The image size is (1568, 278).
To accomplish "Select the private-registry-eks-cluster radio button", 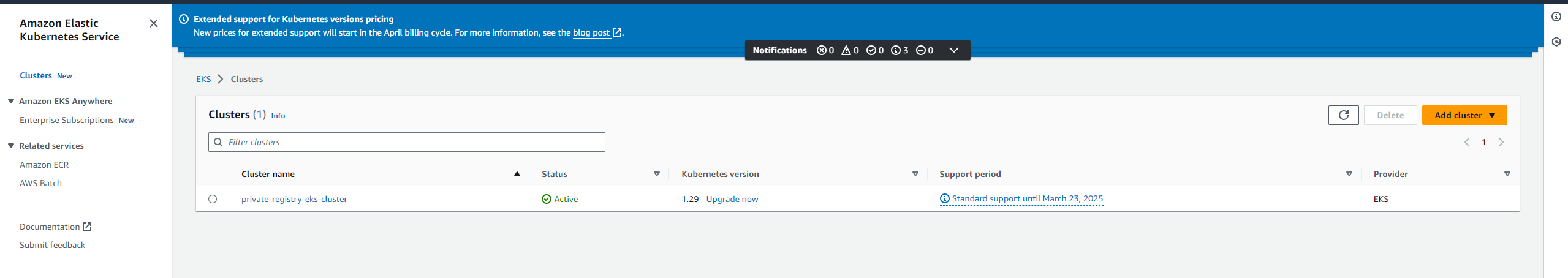I will (213, 199).
